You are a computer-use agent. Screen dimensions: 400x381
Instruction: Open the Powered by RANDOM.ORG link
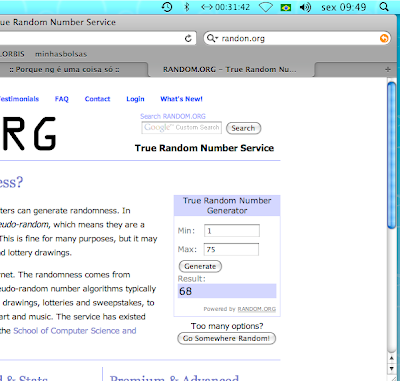257,309
